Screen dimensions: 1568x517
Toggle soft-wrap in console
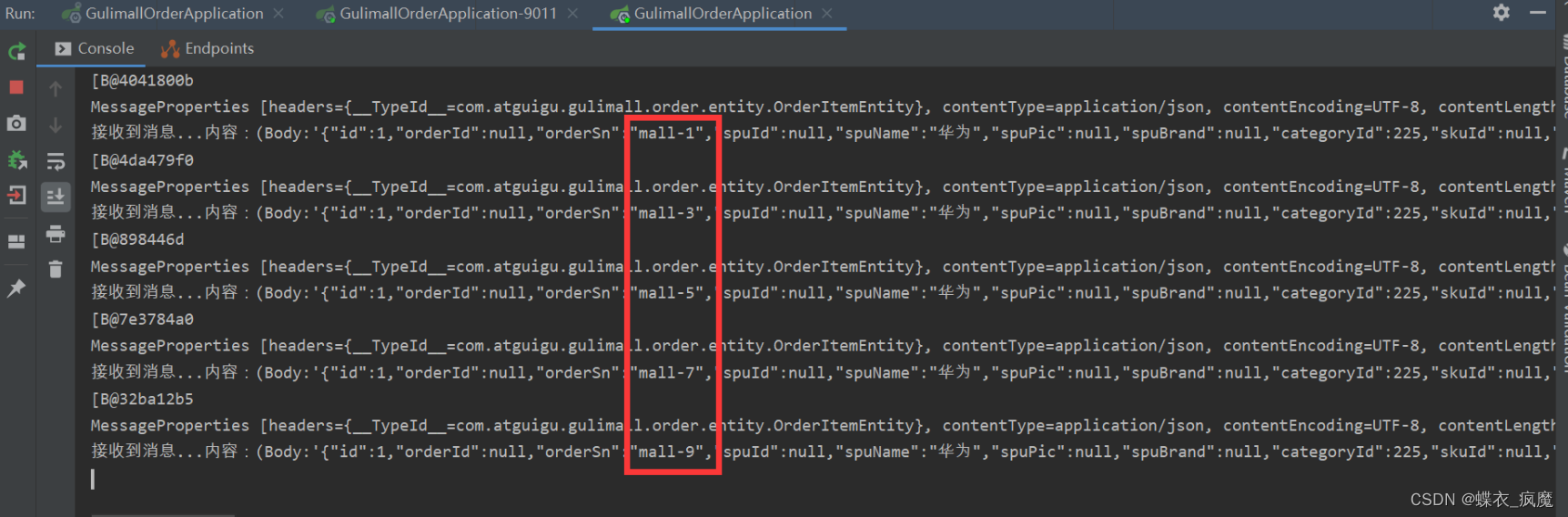56,162
